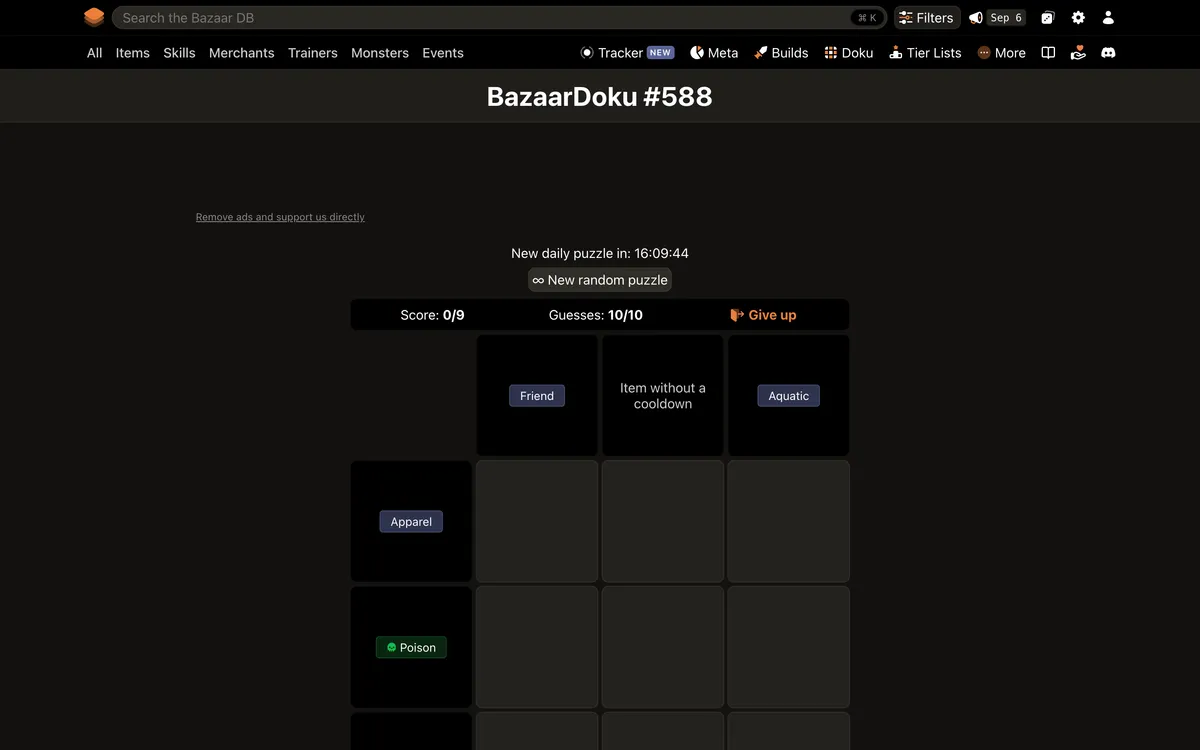
Task: Go to the All tab
Action: [x=95, y=53]
